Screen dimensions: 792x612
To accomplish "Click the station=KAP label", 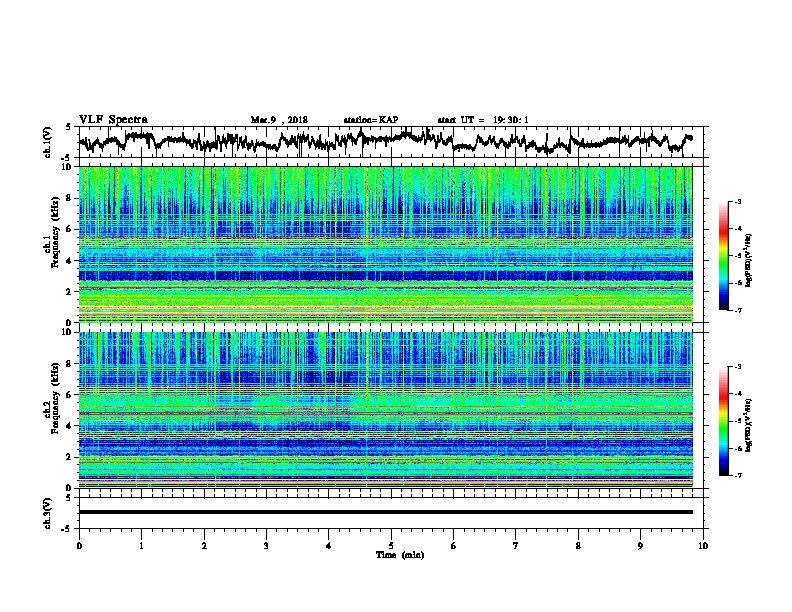I will point(371,120).
